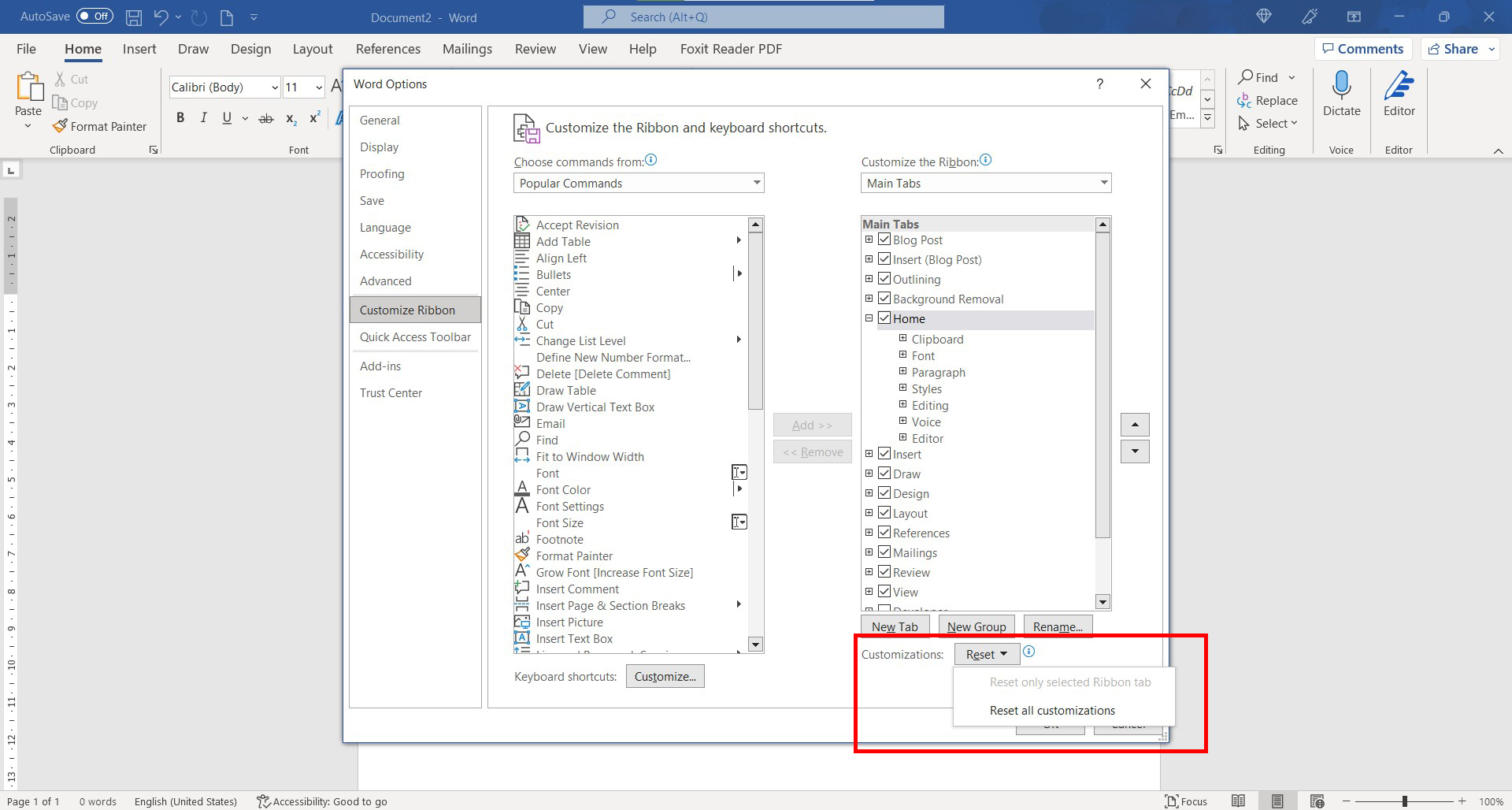Click Customize keyboard shortcuts button
This screenshot has width=1512, height=810.
click(665, 676)
